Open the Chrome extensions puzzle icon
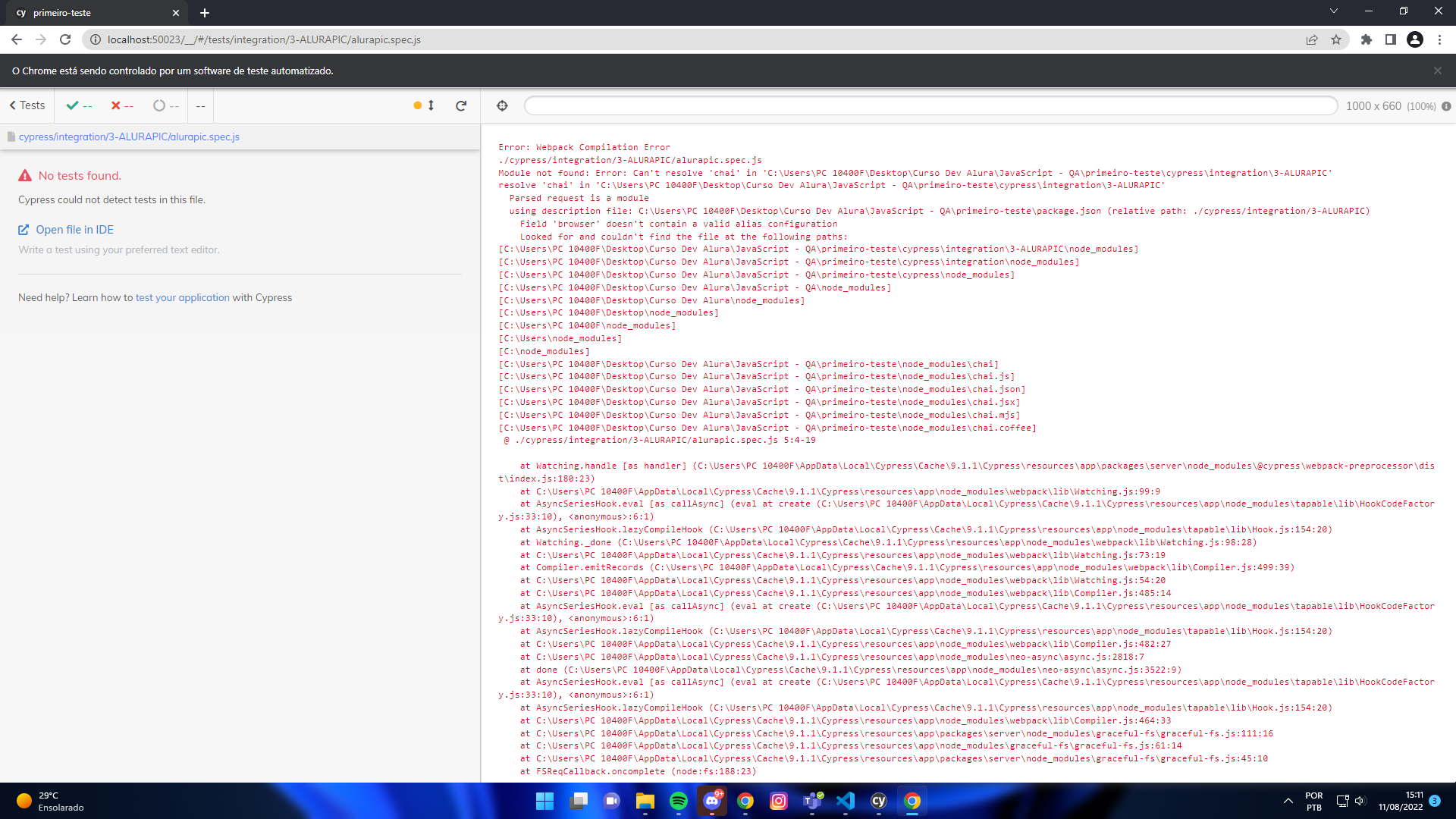The image size is (1456, 819). (1367, 39)
